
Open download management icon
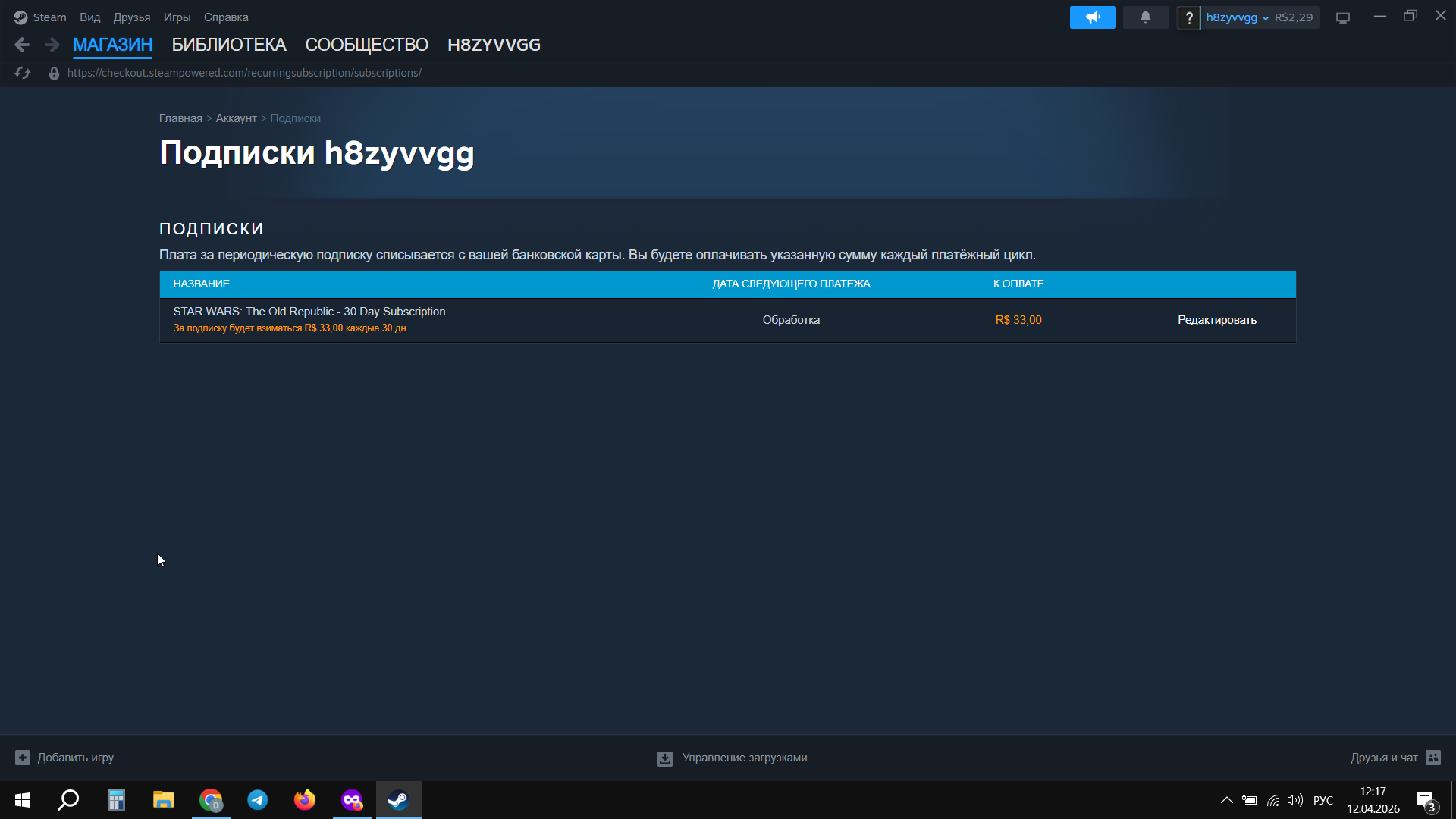coord(665,758)
